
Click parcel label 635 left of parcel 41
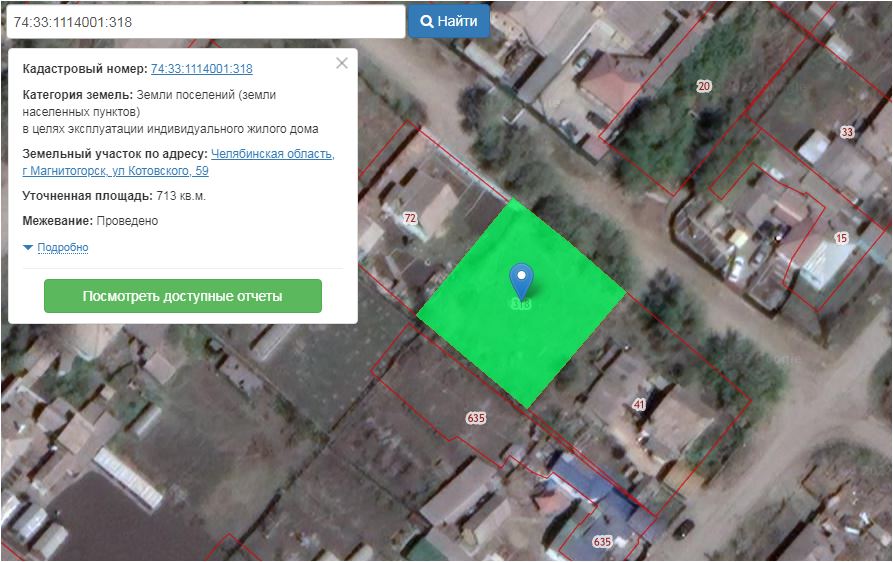[x=475, y=417]
